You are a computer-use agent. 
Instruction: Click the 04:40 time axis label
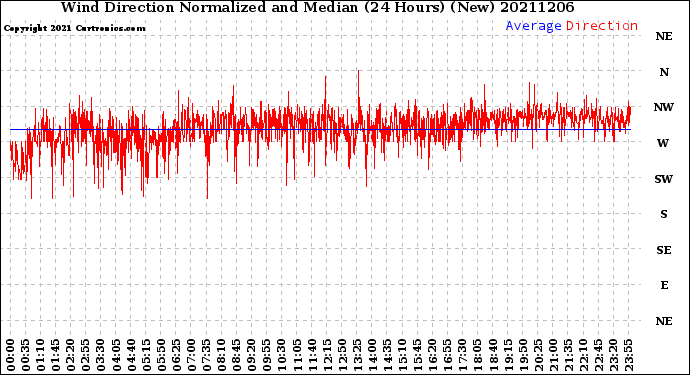[x=131, y=355]
